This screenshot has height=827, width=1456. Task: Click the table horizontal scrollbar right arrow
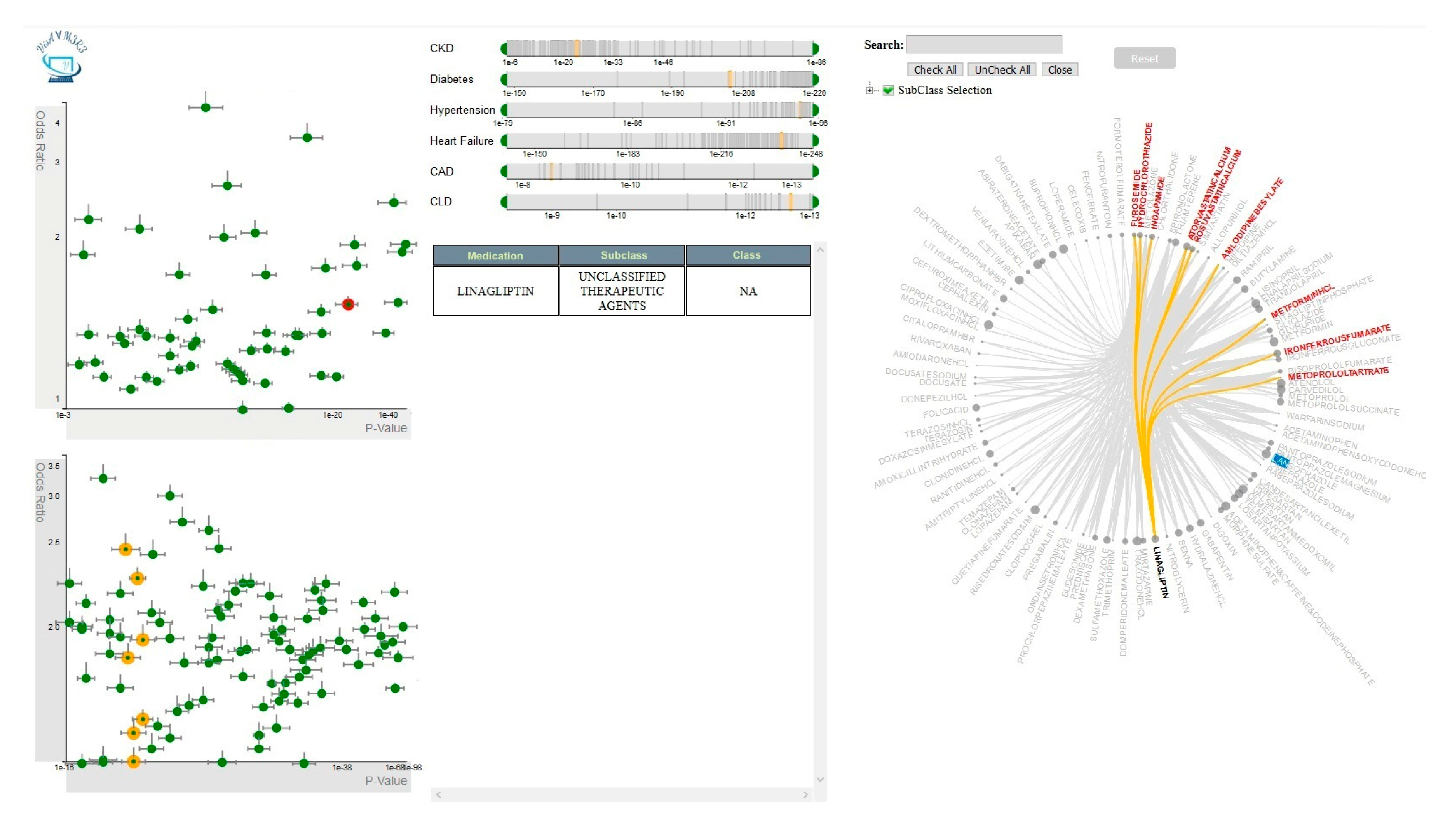[x=805, y=795]
